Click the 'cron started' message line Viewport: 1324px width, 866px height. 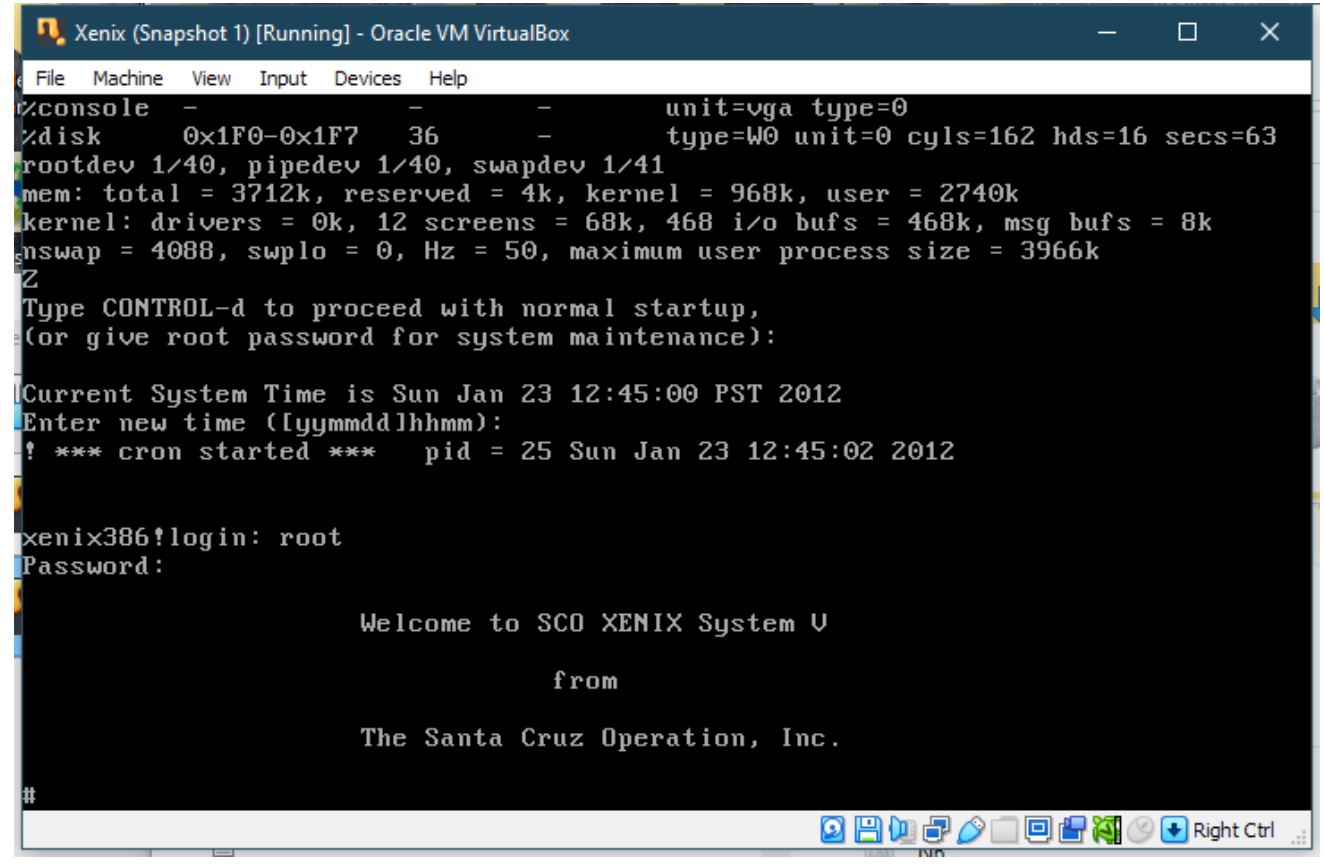[488, 452]
